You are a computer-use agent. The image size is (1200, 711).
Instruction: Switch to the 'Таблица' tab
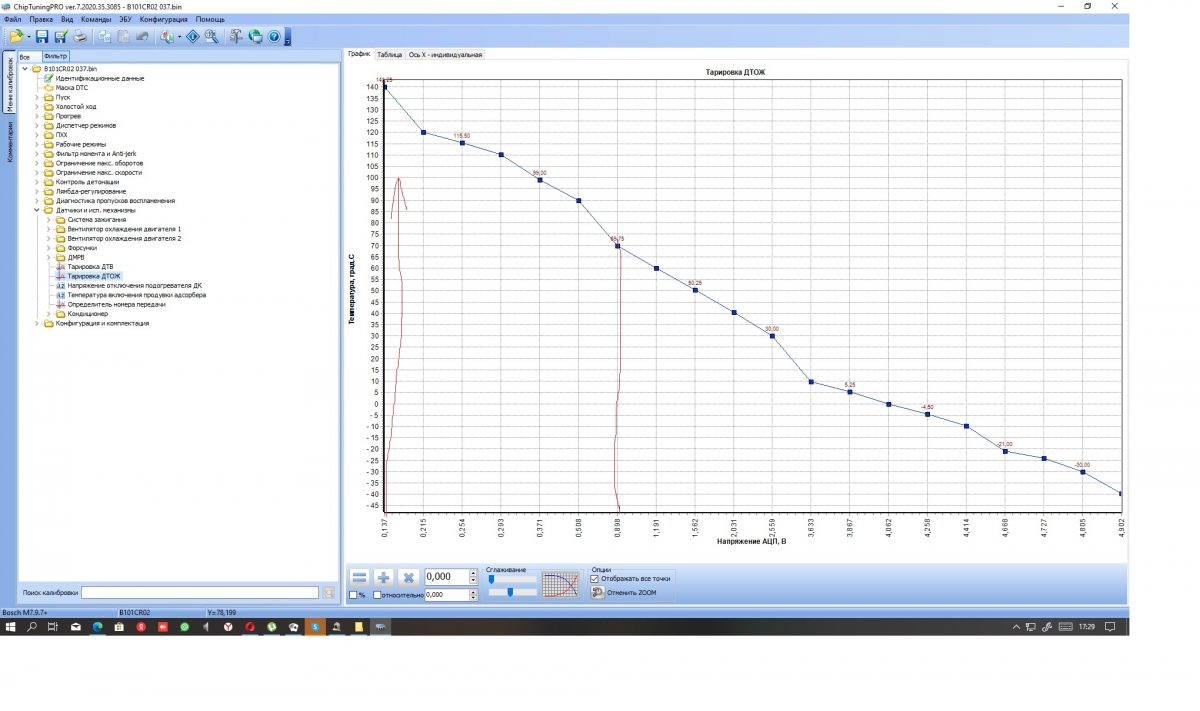click(x=389, y=55)
